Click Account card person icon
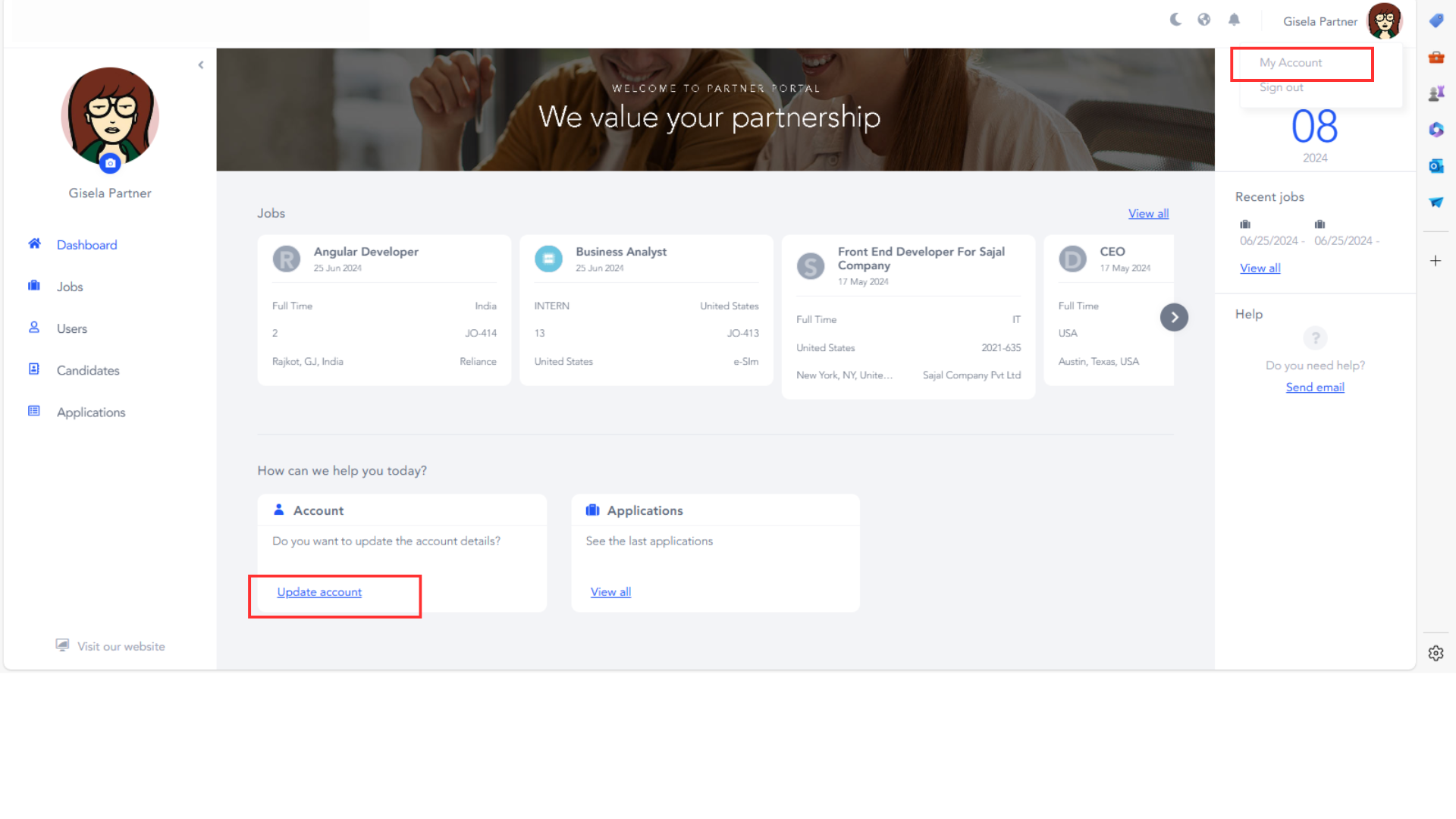This screenshot has height=819, width=1456. coord(279,510)
